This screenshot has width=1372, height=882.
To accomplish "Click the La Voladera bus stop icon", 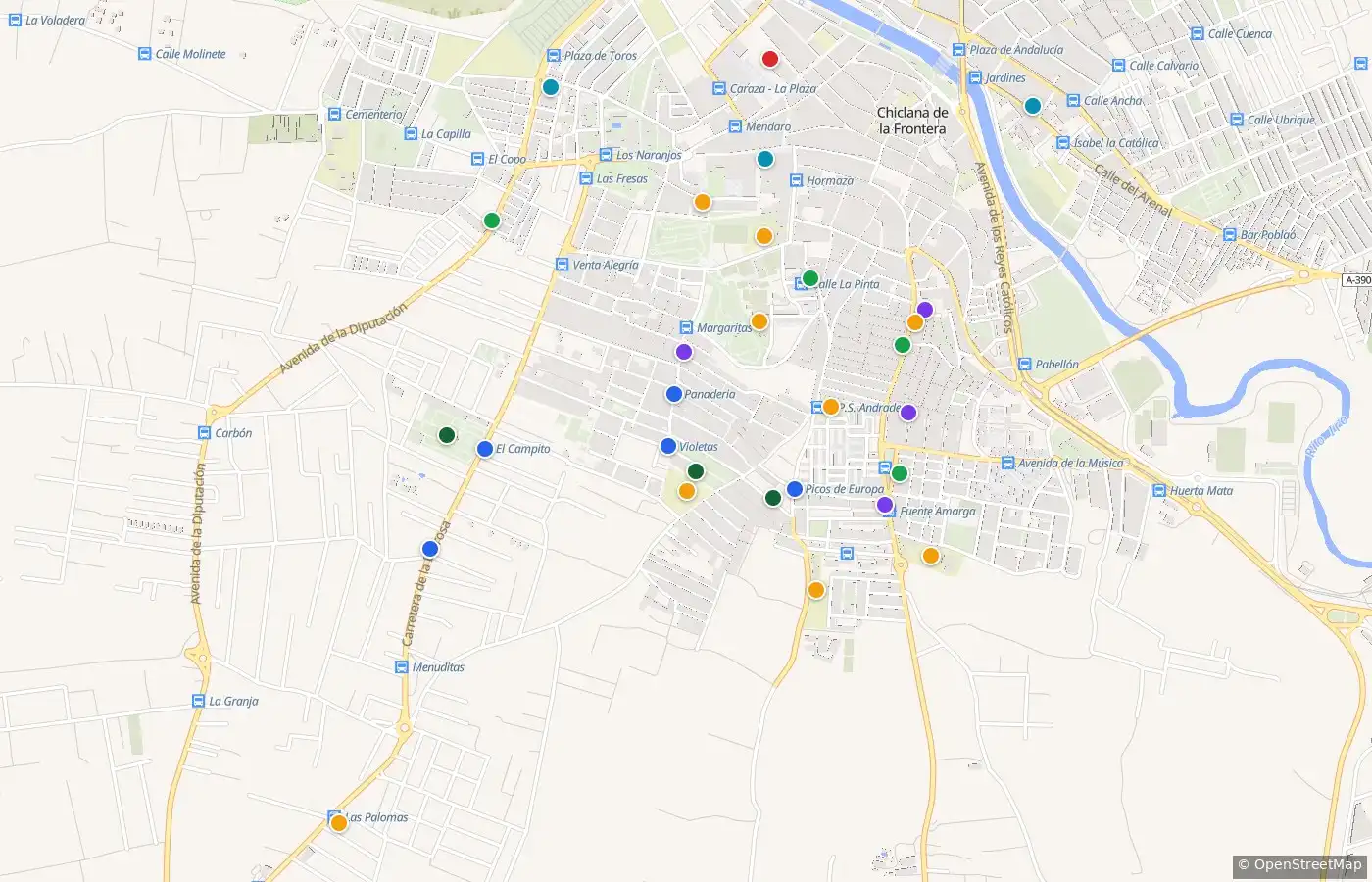I will click(x=15, y=20).
